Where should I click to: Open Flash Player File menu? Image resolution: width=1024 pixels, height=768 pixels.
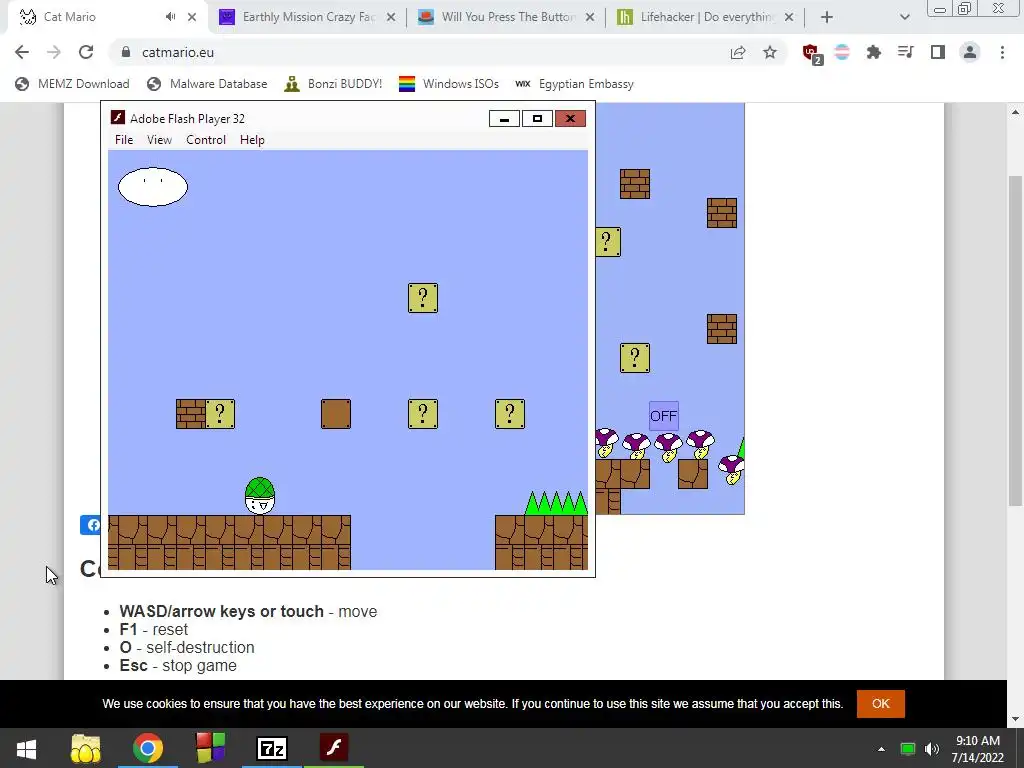point(123,140)
